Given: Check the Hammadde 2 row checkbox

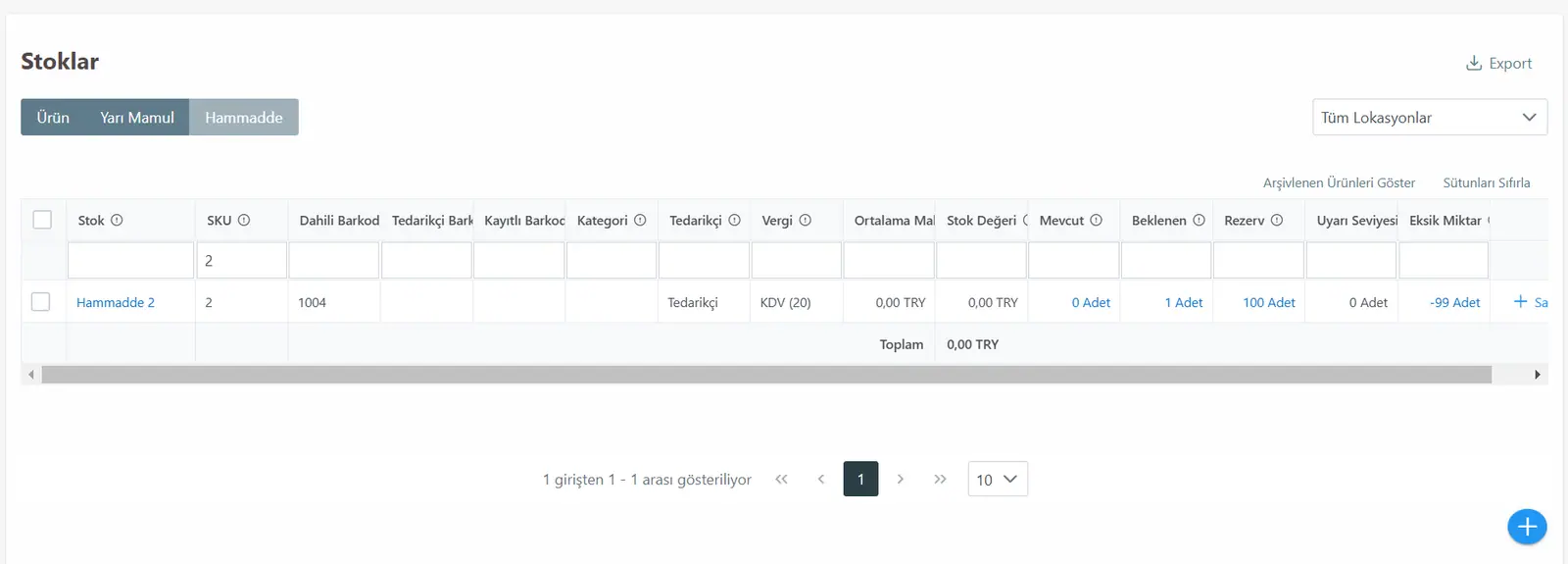Looking at the screenshot, I should point(41,302).
